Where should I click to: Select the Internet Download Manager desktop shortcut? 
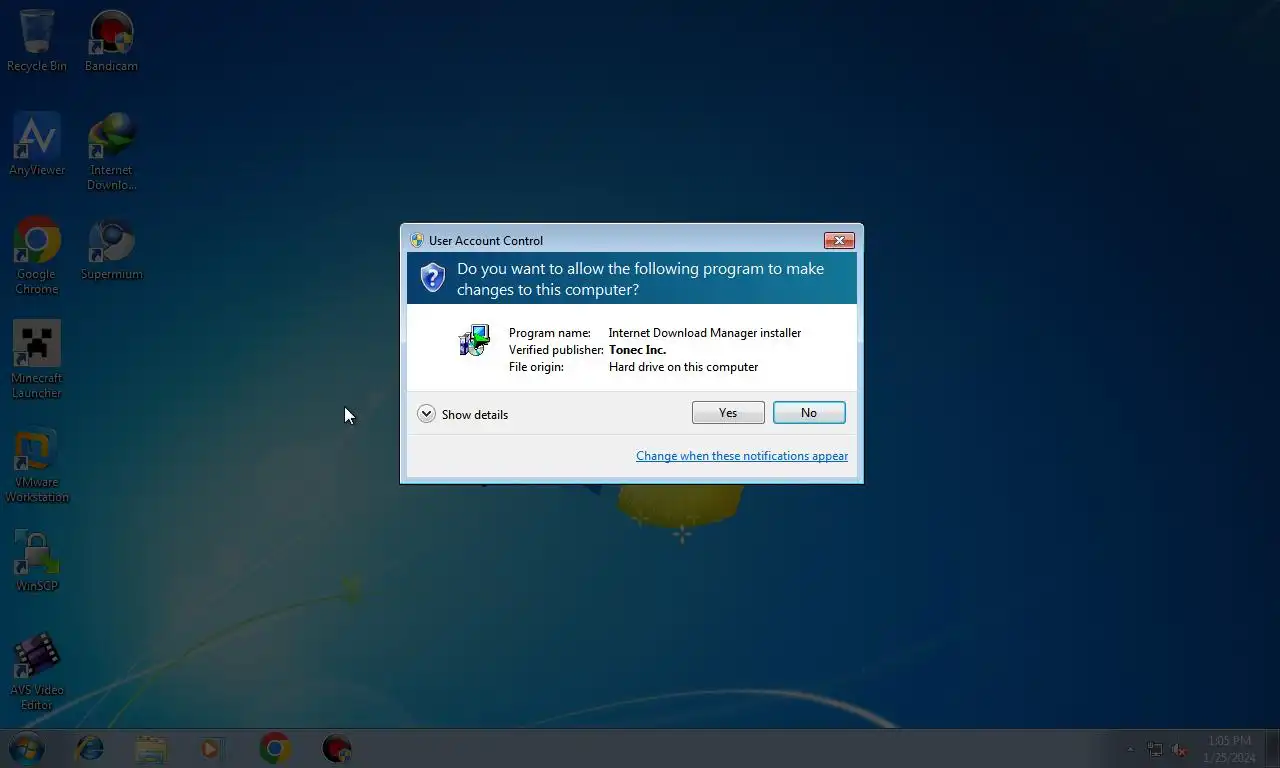point(111,152)
